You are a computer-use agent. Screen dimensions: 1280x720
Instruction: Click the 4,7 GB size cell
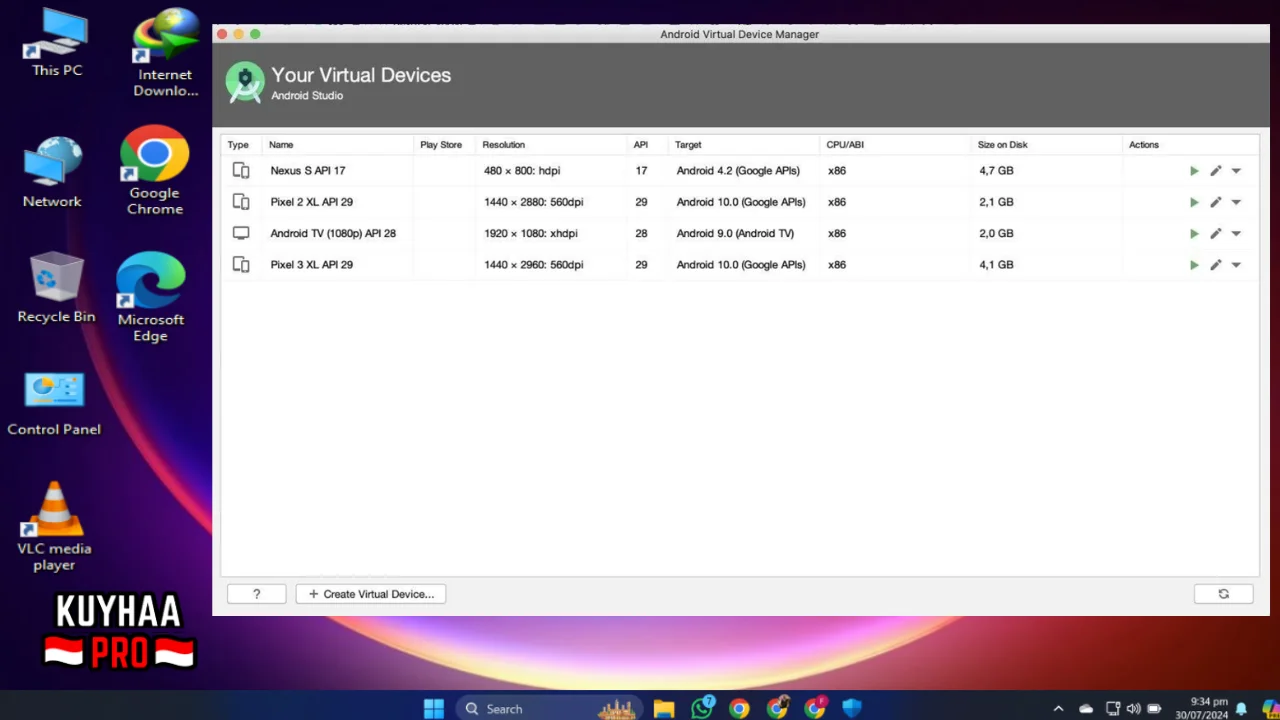[997, 171]
